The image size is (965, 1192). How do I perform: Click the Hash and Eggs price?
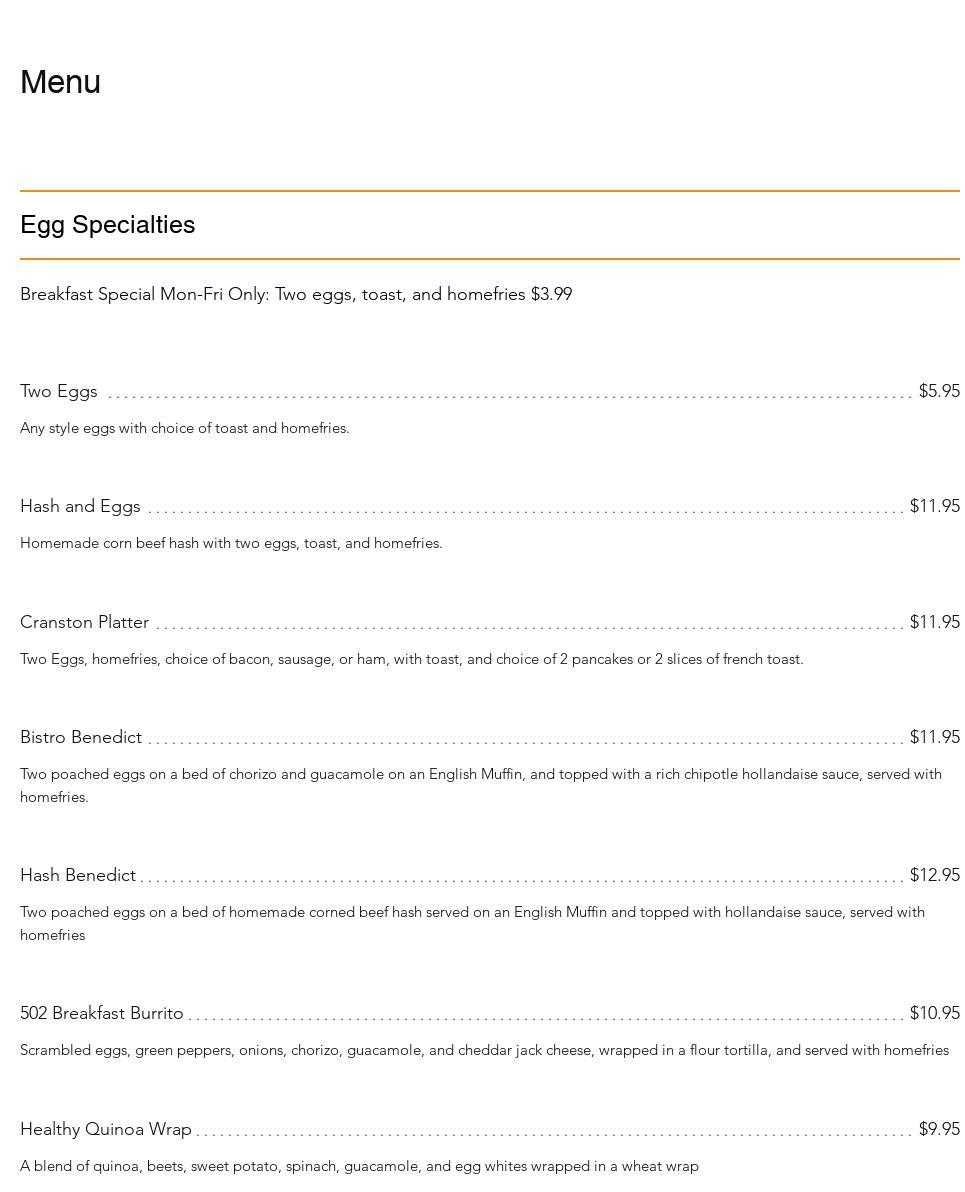pyautogui.click(x=934, y=506)
